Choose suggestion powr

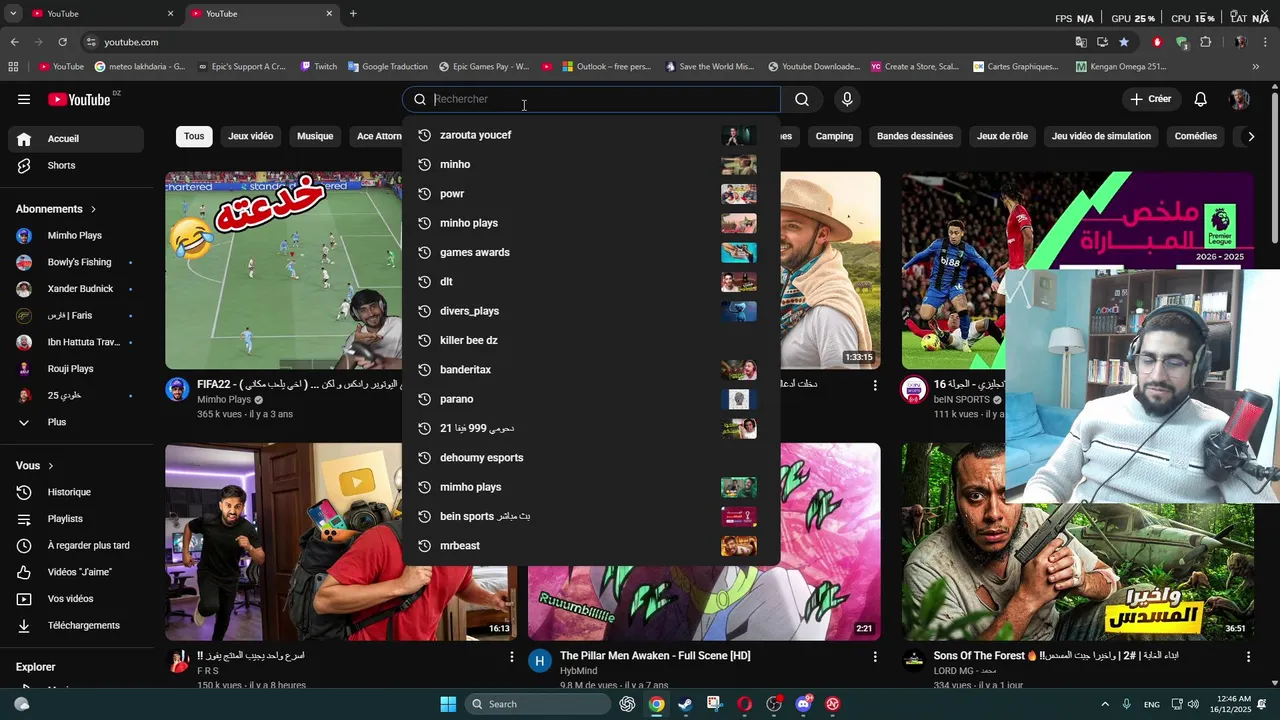pyautogui.click(x=590, y=194)
